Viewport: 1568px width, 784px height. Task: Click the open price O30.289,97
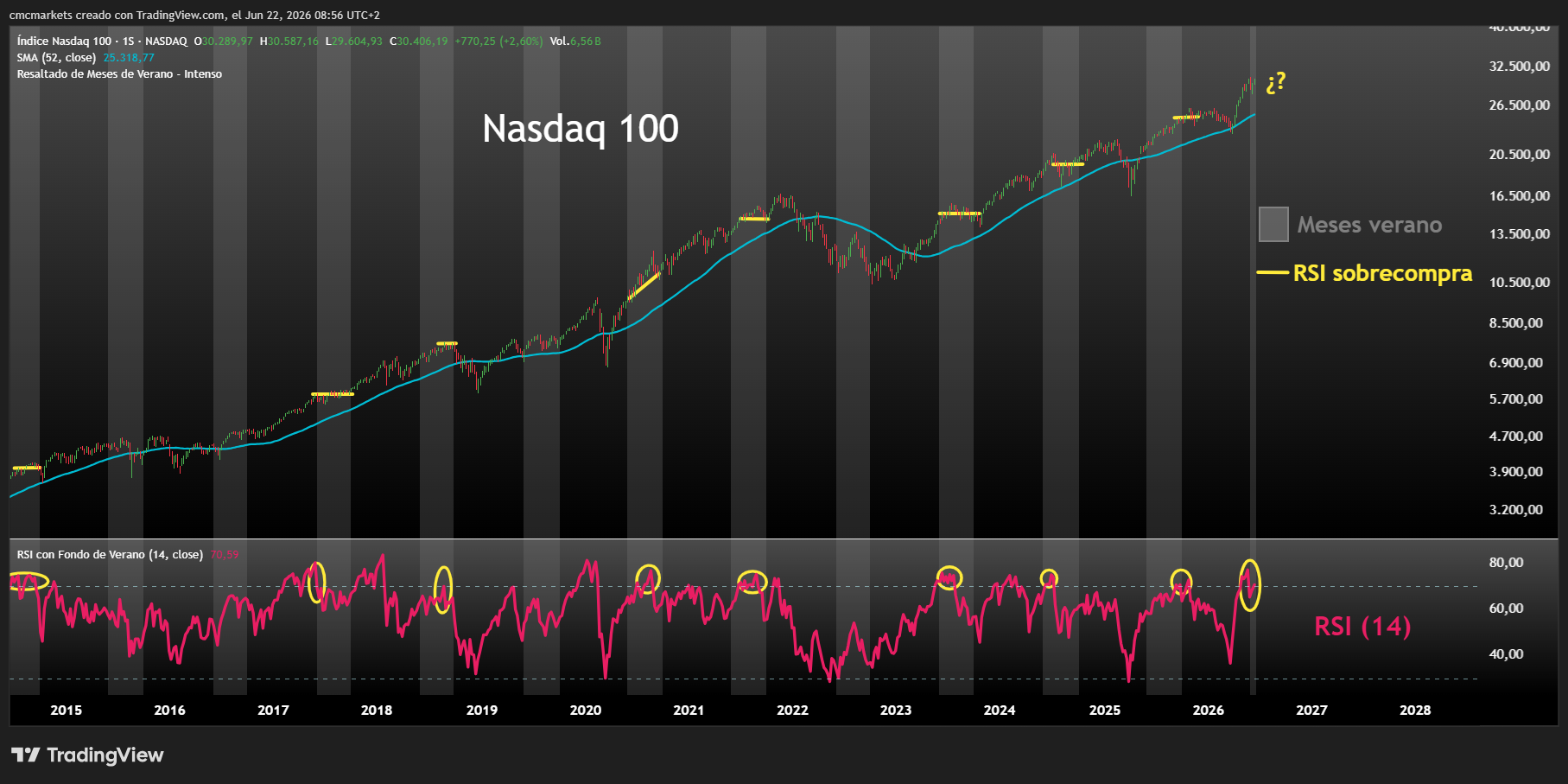click(224, 41)
